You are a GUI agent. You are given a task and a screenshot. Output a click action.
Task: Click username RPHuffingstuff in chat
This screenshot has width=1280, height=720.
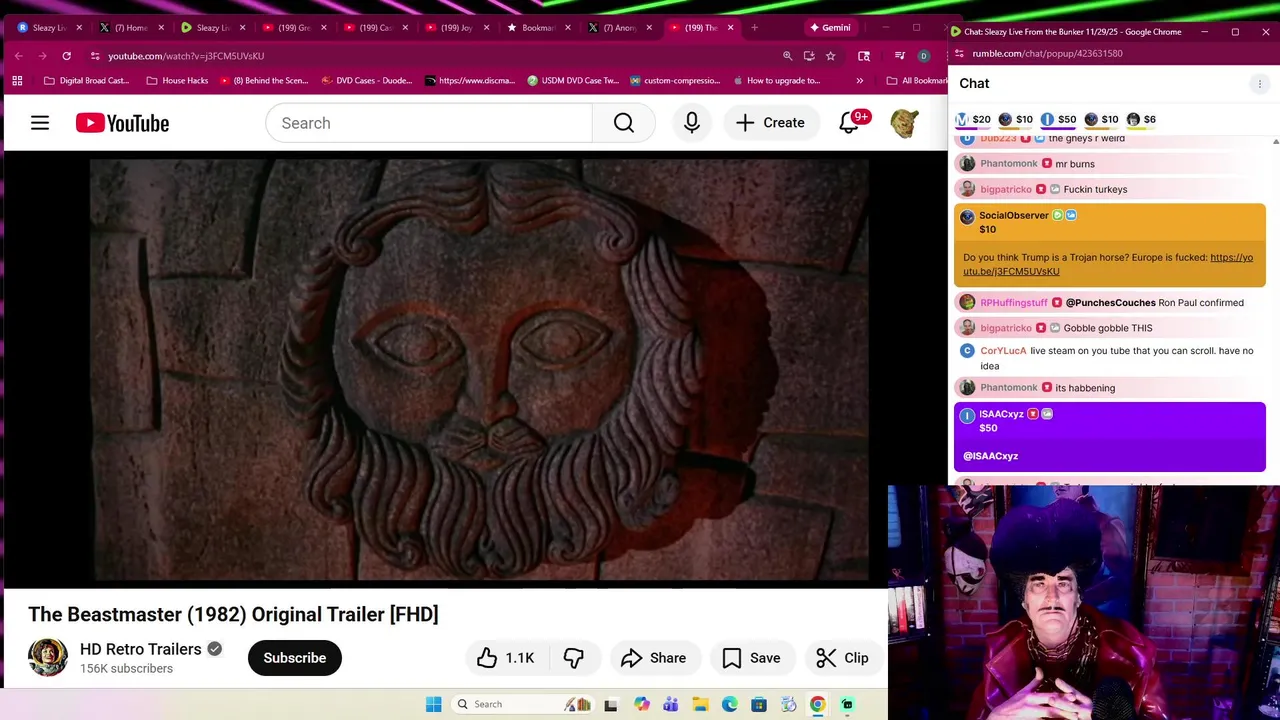1014,303
